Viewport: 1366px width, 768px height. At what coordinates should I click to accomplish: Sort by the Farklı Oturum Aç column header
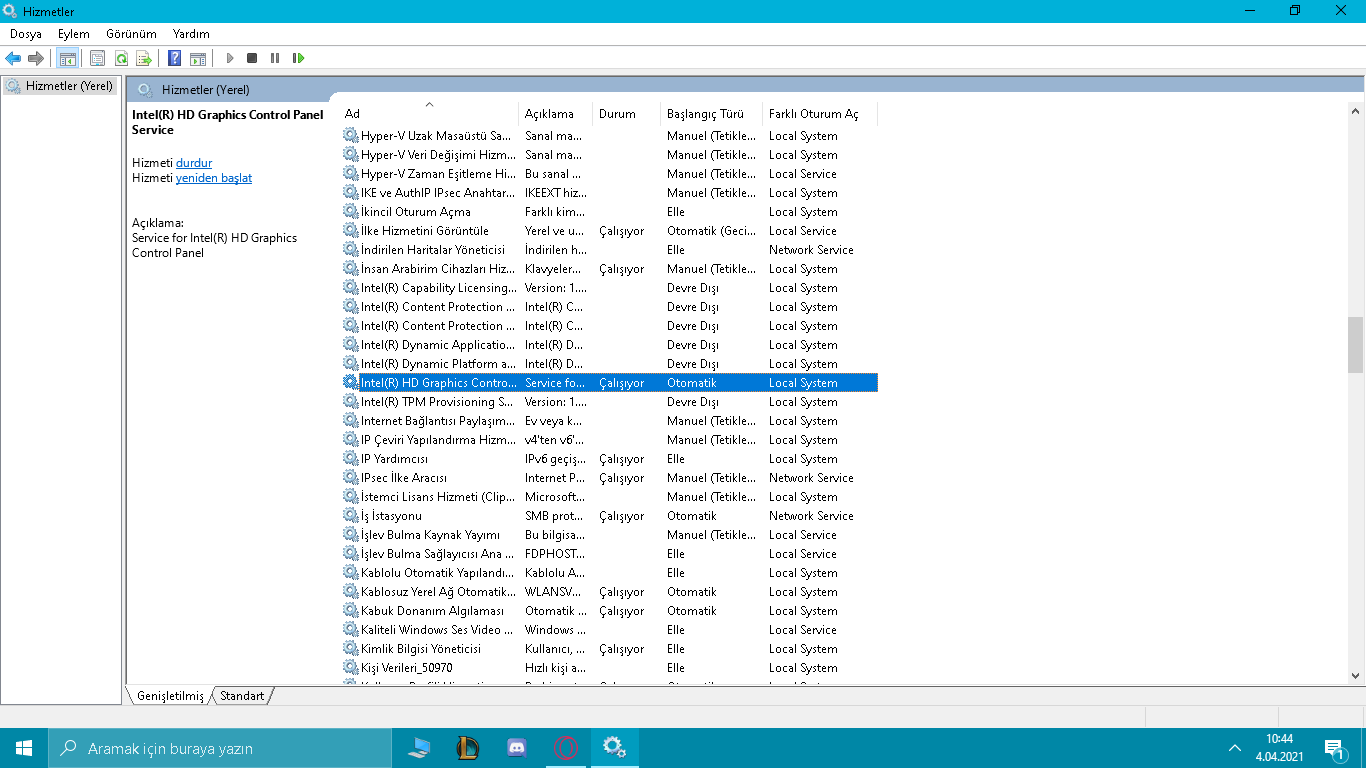pos(820,114)
